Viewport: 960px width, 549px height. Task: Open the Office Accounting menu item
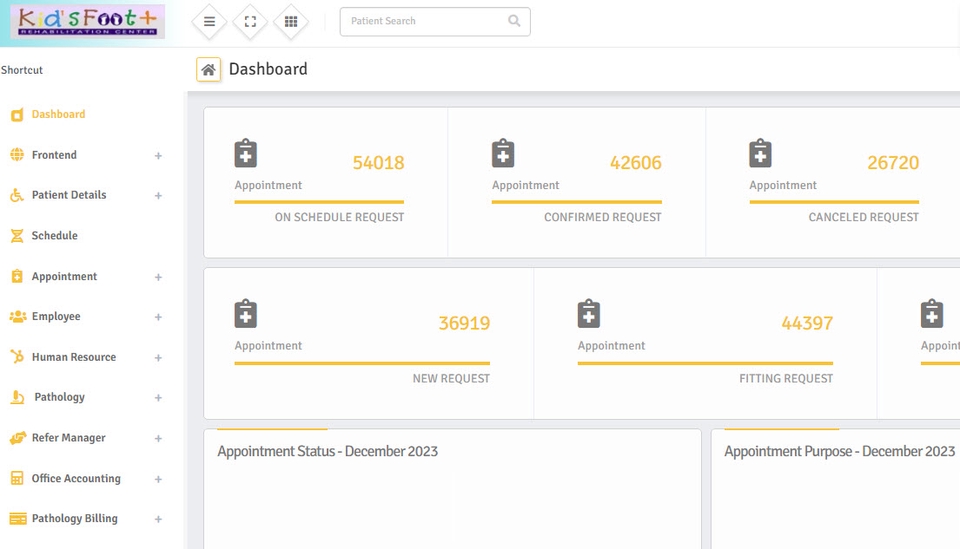coord(76,478)
